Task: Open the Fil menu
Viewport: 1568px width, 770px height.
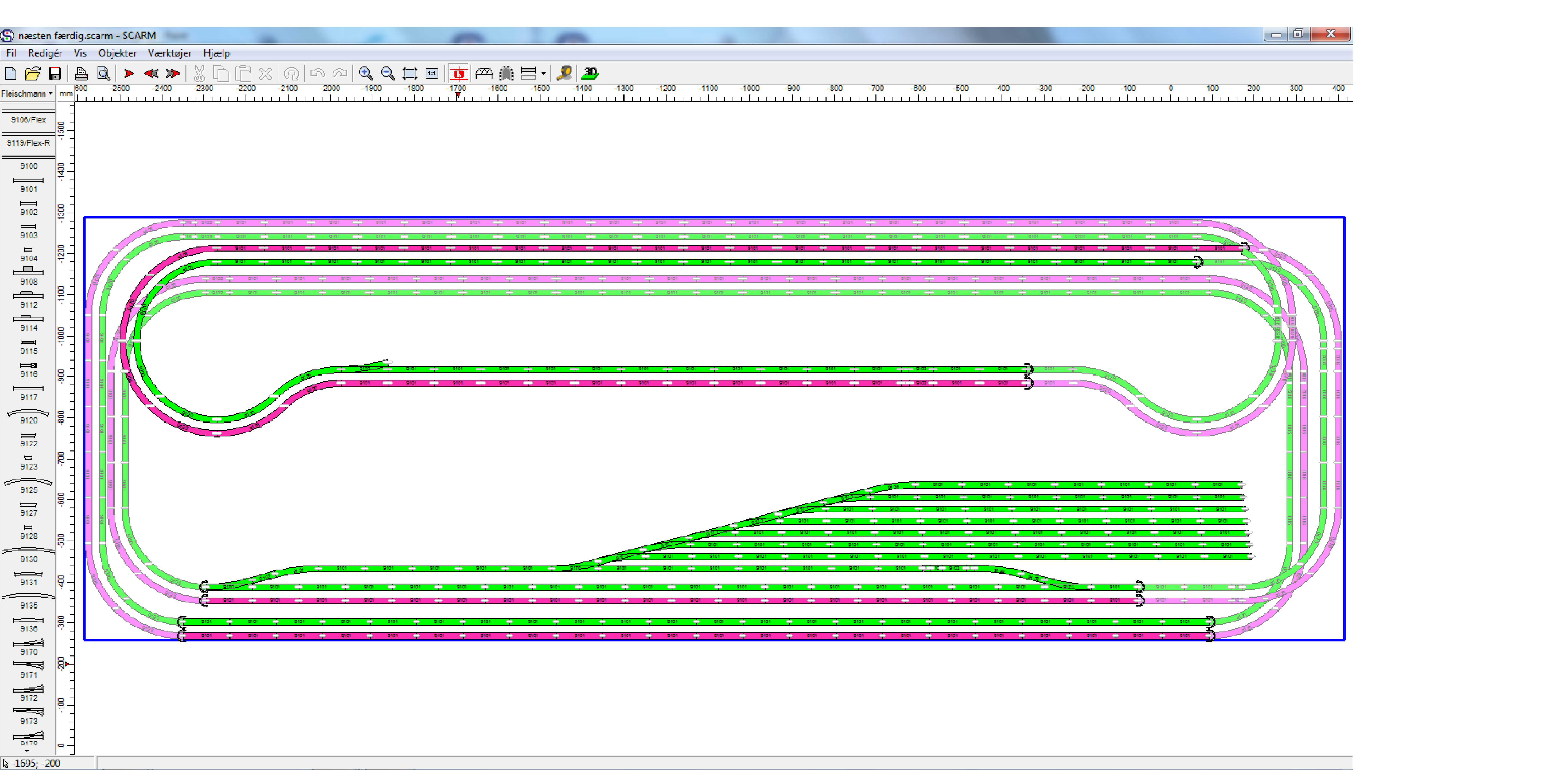Action: 11,53
